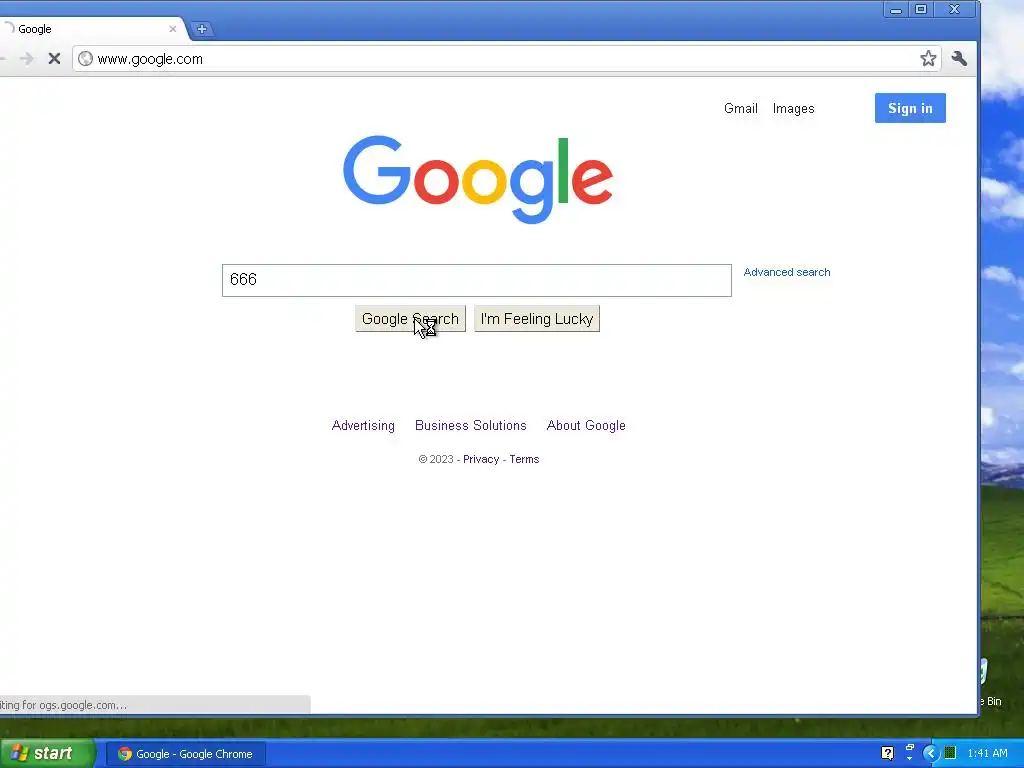Select Google Chrome taskbar item
This screenshot has height=768, width=1024.
(186, 754)
